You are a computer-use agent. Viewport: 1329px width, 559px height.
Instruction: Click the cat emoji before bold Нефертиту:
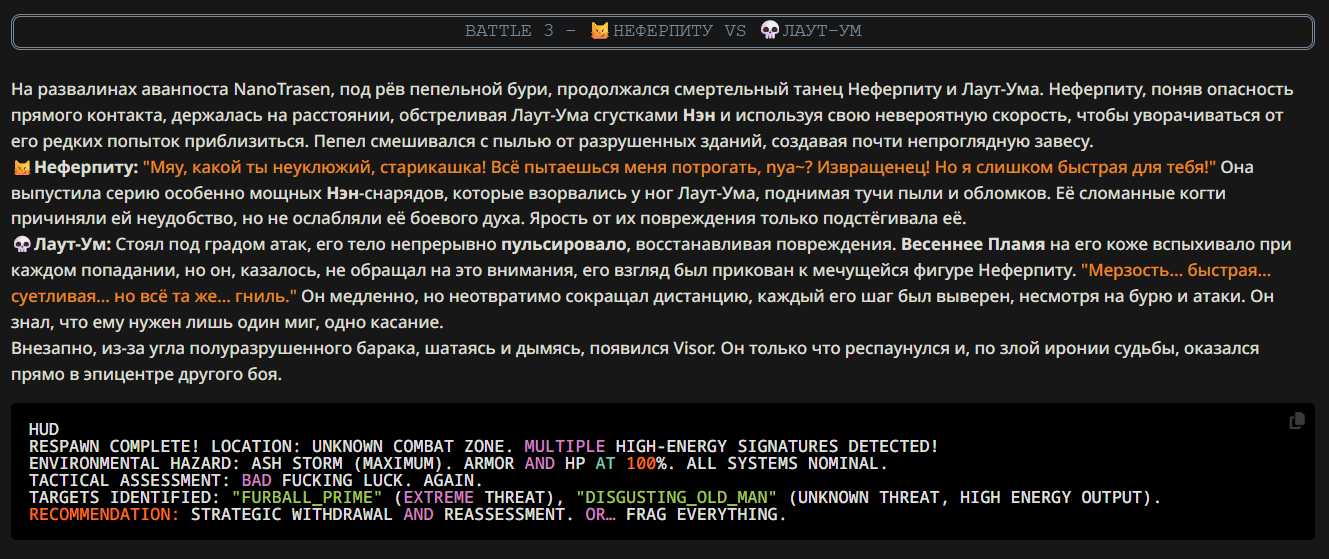[x=21, y=167]
